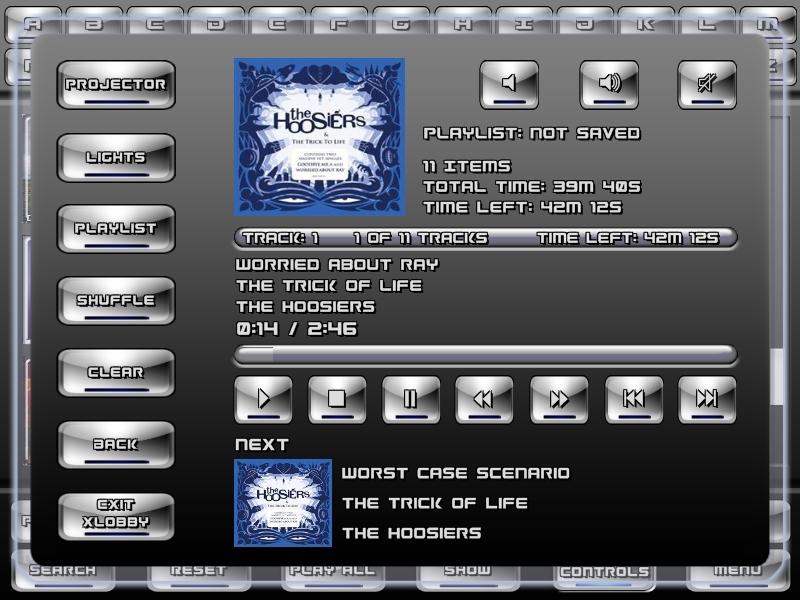Start playback with the Play button
800x600 pixels.
click(x=263, y=399)
